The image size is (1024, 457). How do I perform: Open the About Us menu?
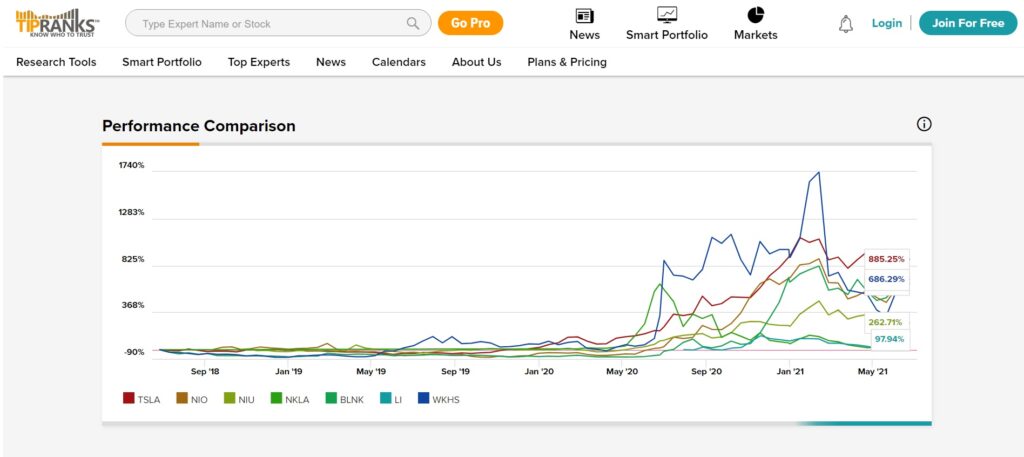tap(477, 62)
